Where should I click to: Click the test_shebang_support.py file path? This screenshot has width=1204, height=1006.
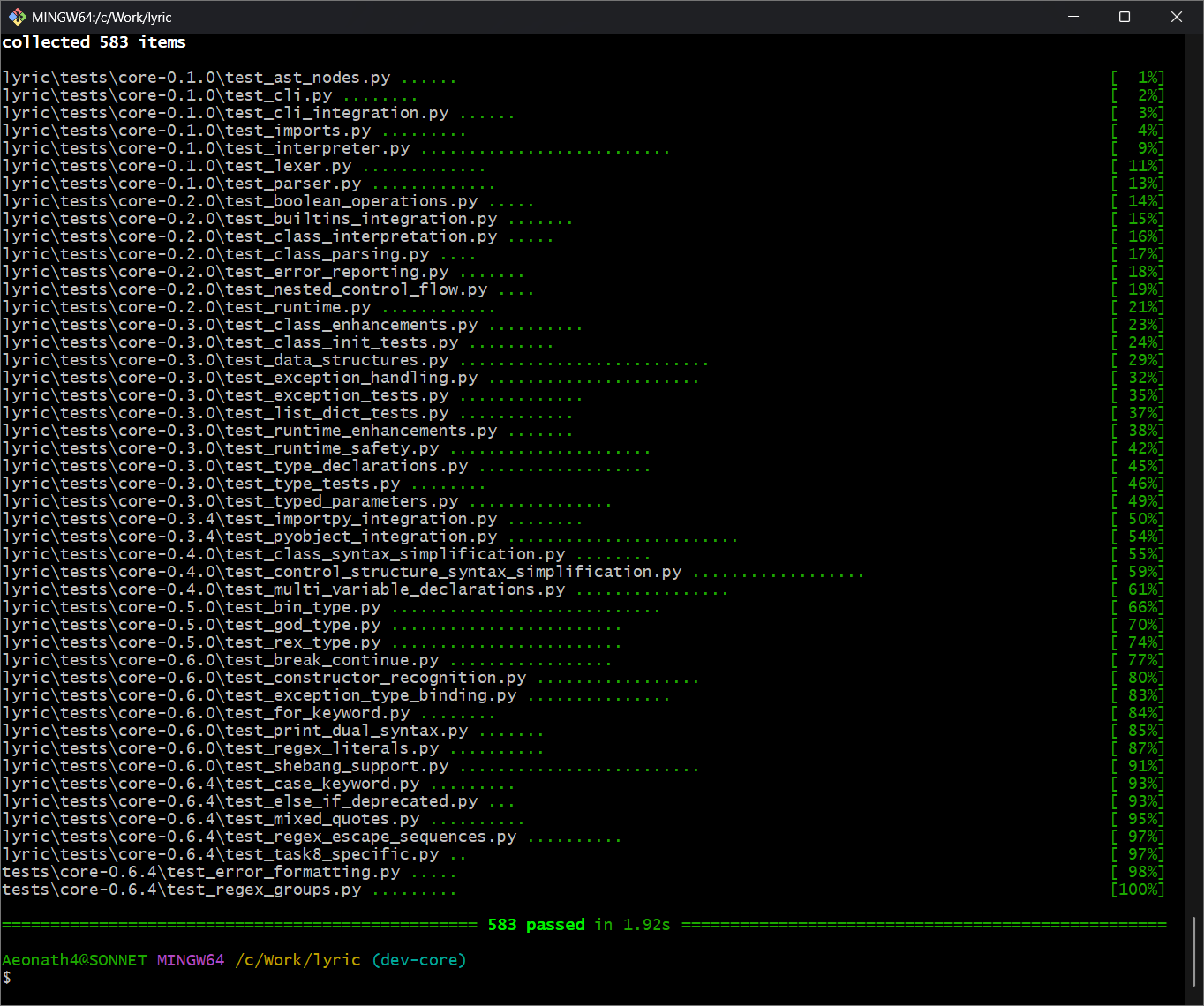[225, 766]
